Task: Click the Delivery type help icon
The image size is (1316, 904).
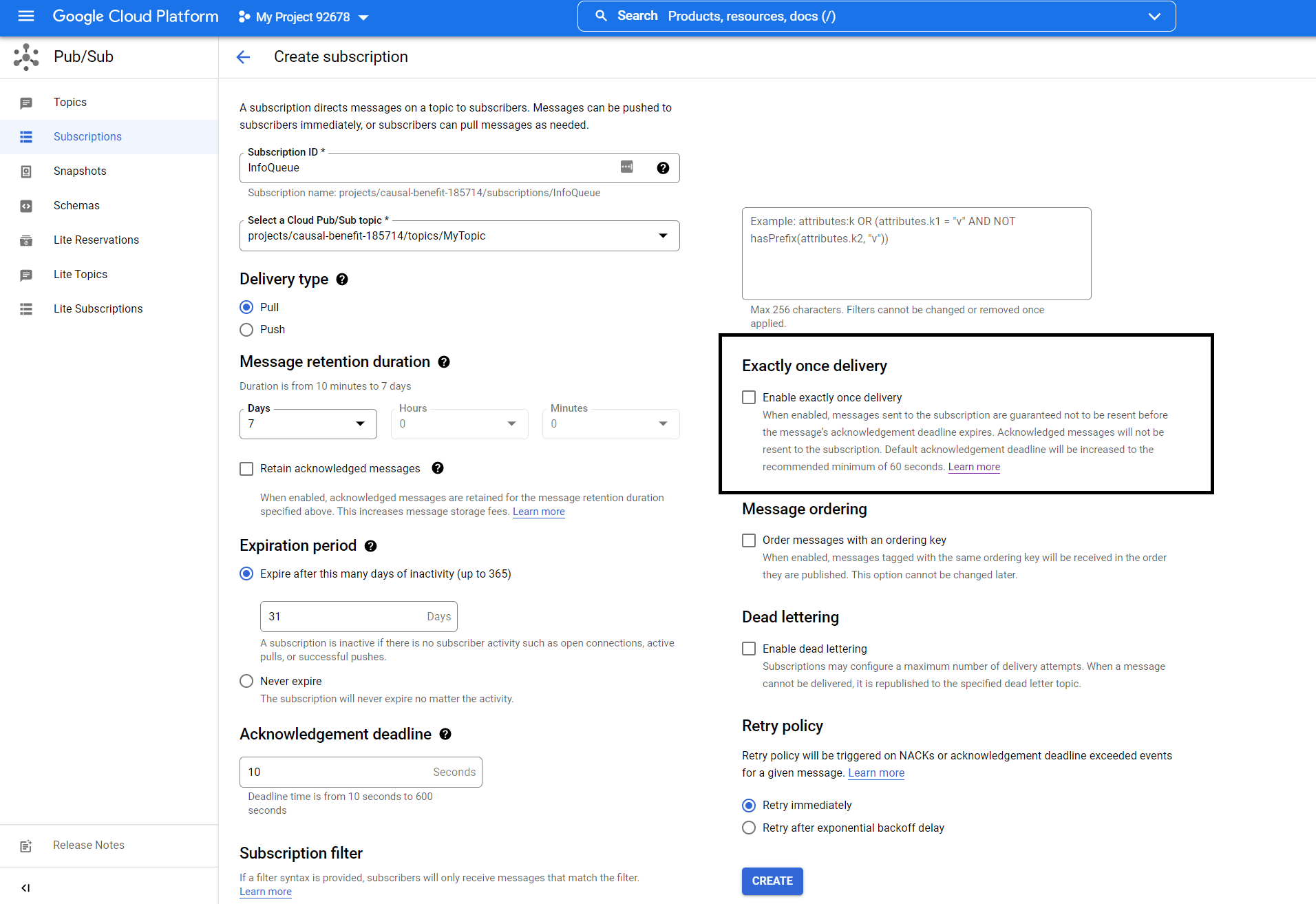Action: 342,280
